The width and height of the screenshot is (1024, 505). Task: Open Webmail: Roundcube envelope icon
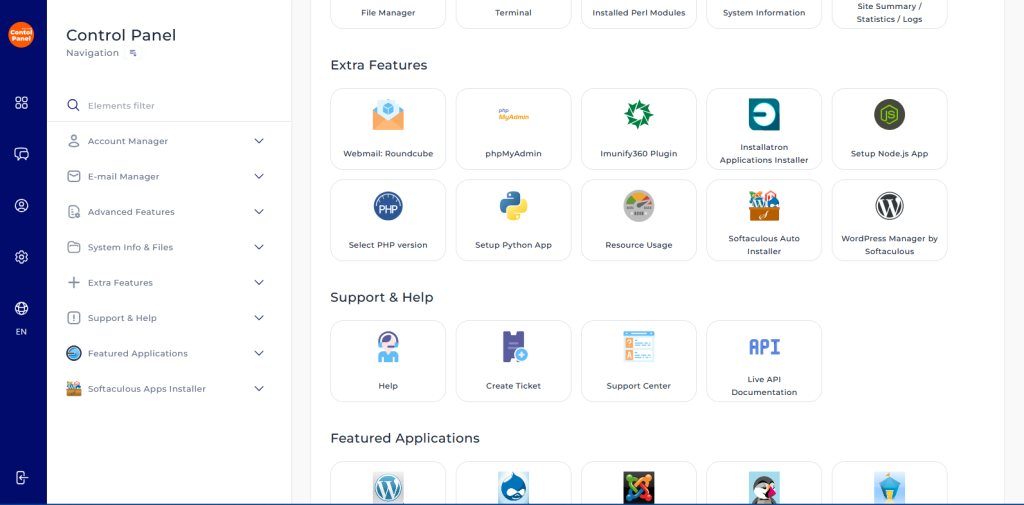(x=388, y=115)
